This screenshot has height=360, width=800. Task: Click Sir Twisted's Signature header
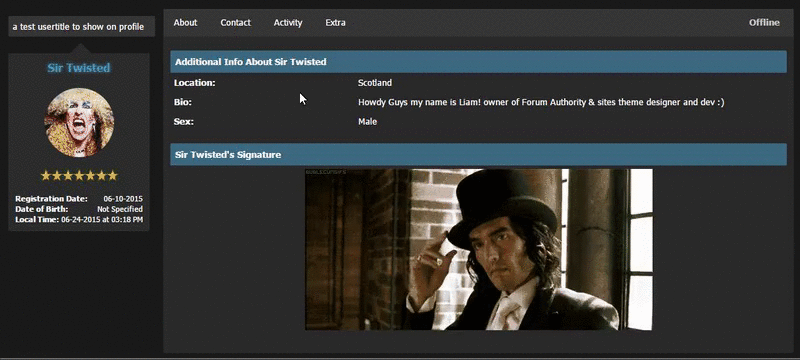(x=478, y=155)
